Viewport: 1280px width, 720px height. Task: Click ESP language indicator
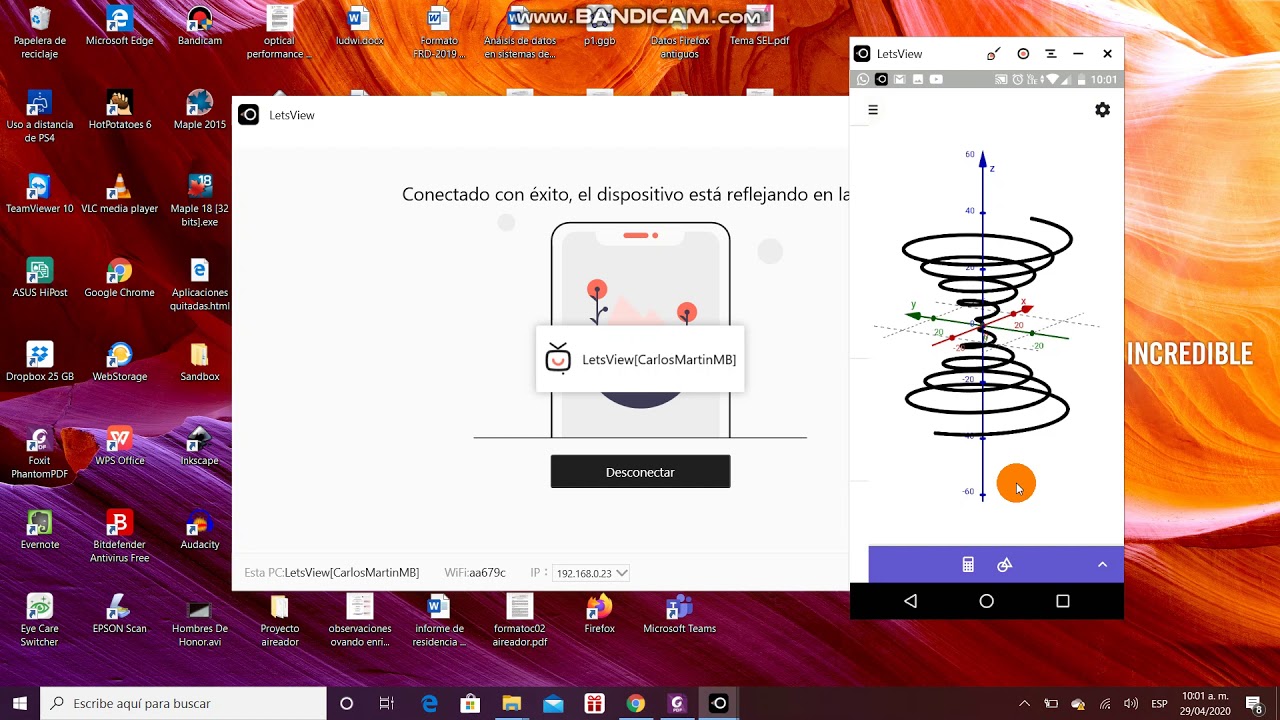coord(1159,703)
